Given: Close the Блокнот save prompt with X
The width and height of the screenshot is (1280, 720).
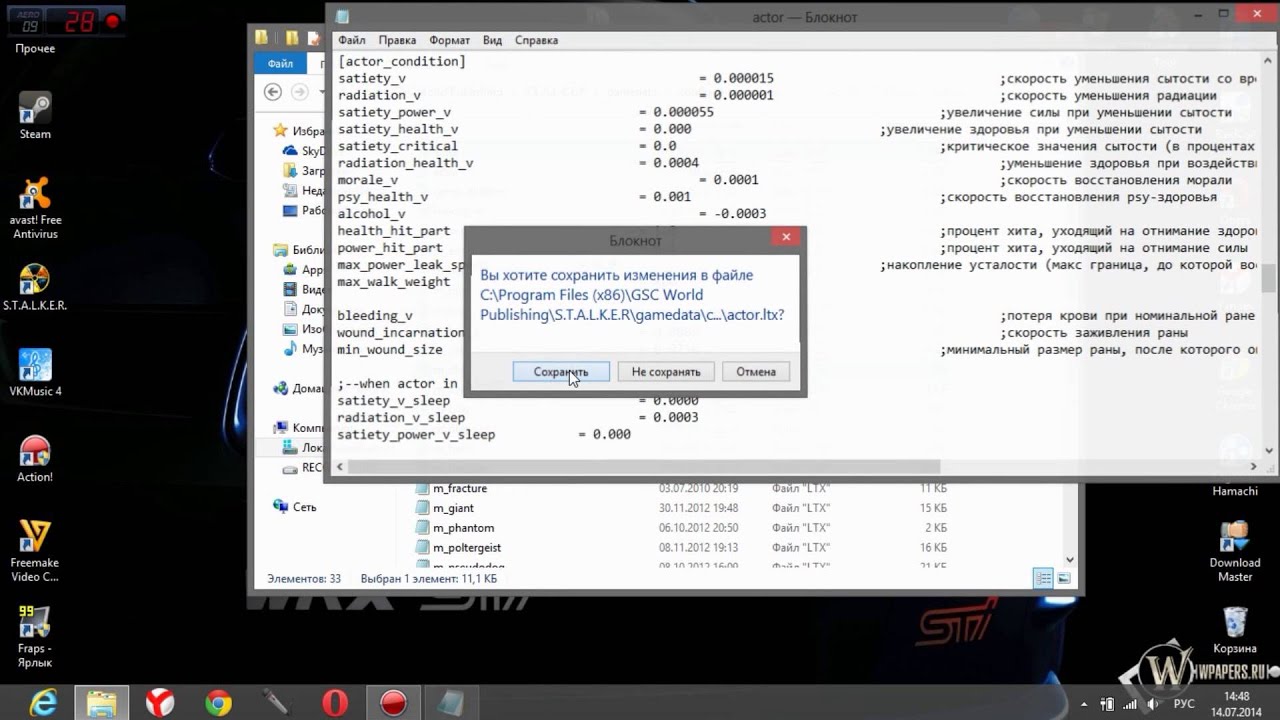Looking at the screenshot, I should click(786, 237).
